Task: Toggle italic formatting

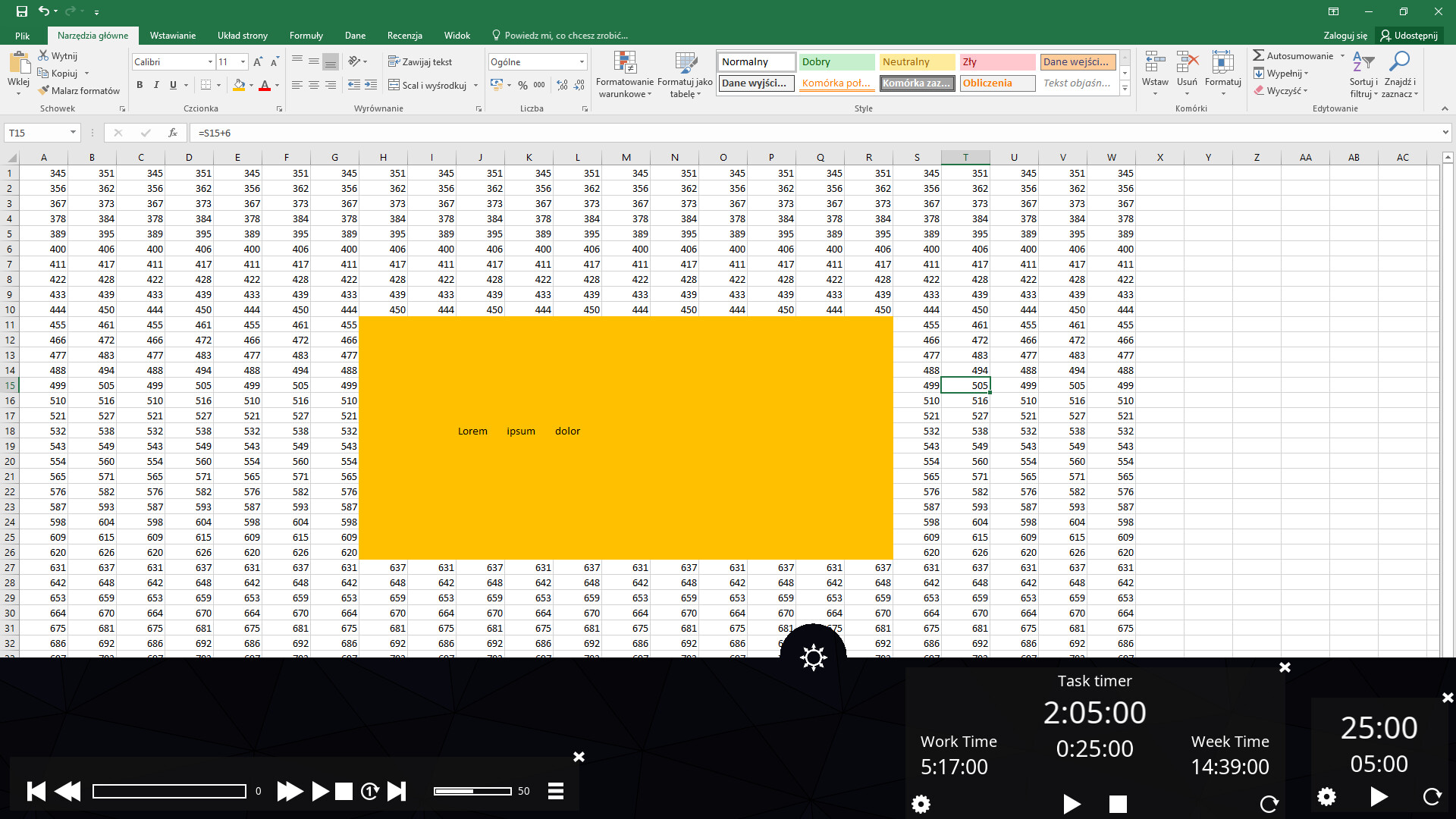Action: point(156,85)
